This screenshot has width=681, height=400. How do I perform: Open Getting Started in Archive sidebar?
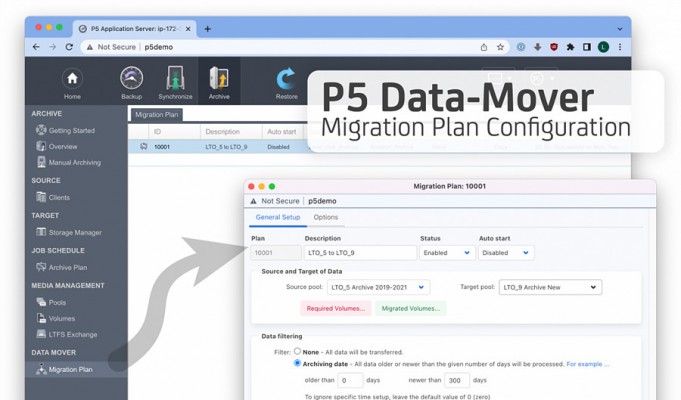point(66,130)
